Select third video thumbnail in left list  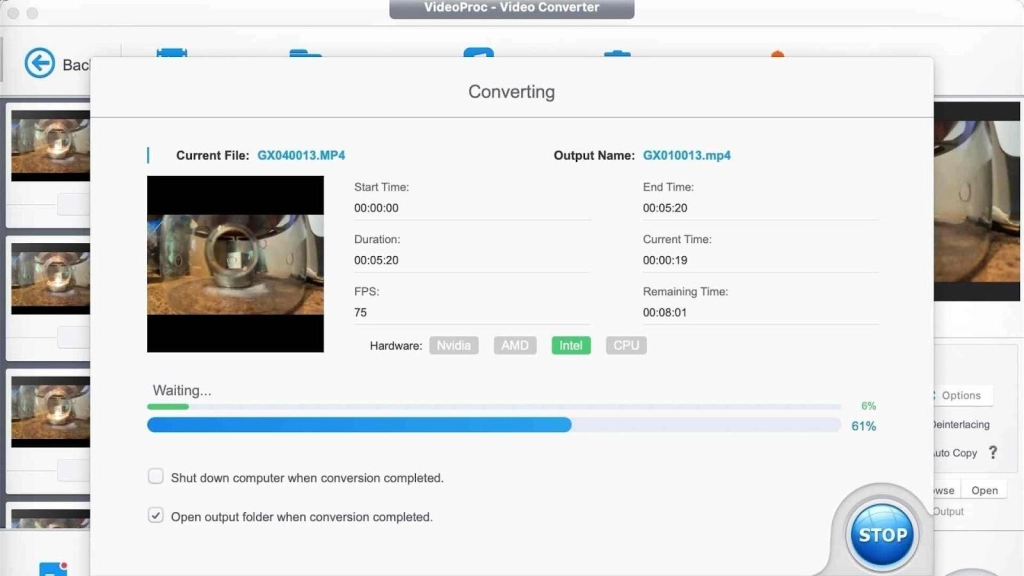click(x=51, y=411)
